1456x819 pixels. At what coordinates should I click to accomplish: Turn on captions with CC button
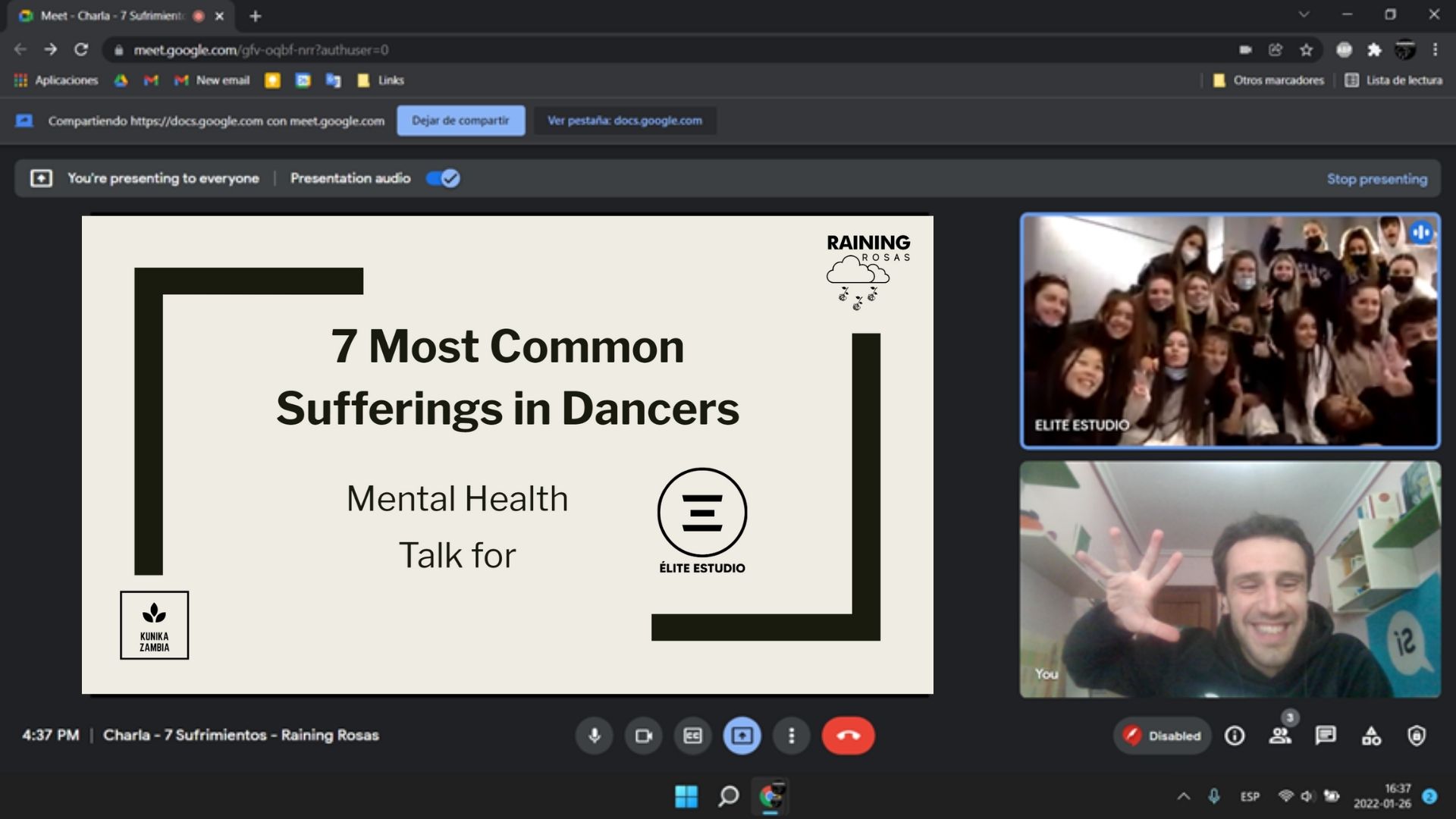[692, 736]
